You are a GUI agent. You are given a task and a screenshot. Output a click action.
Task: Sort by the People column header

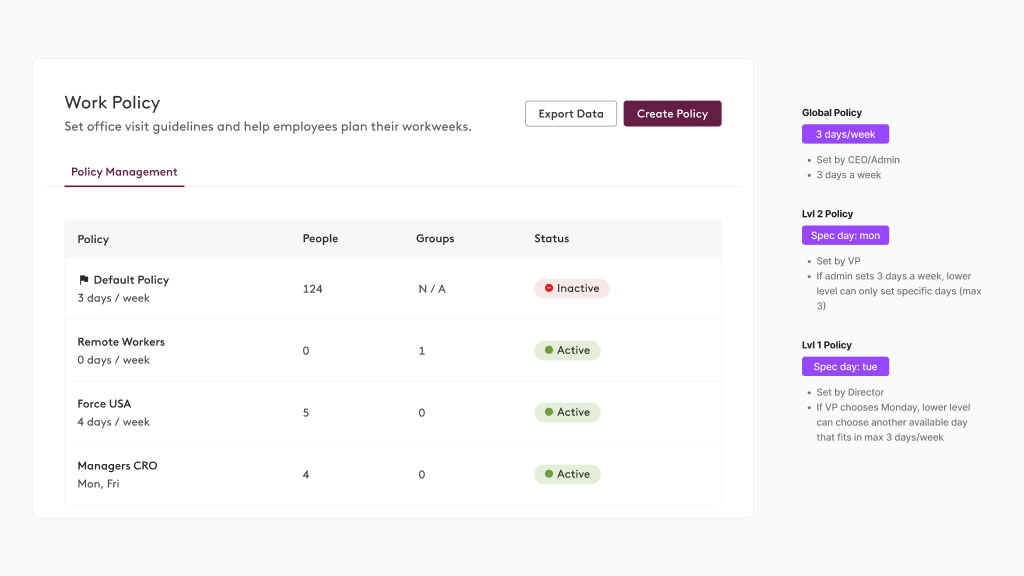[x=320, y=239]
